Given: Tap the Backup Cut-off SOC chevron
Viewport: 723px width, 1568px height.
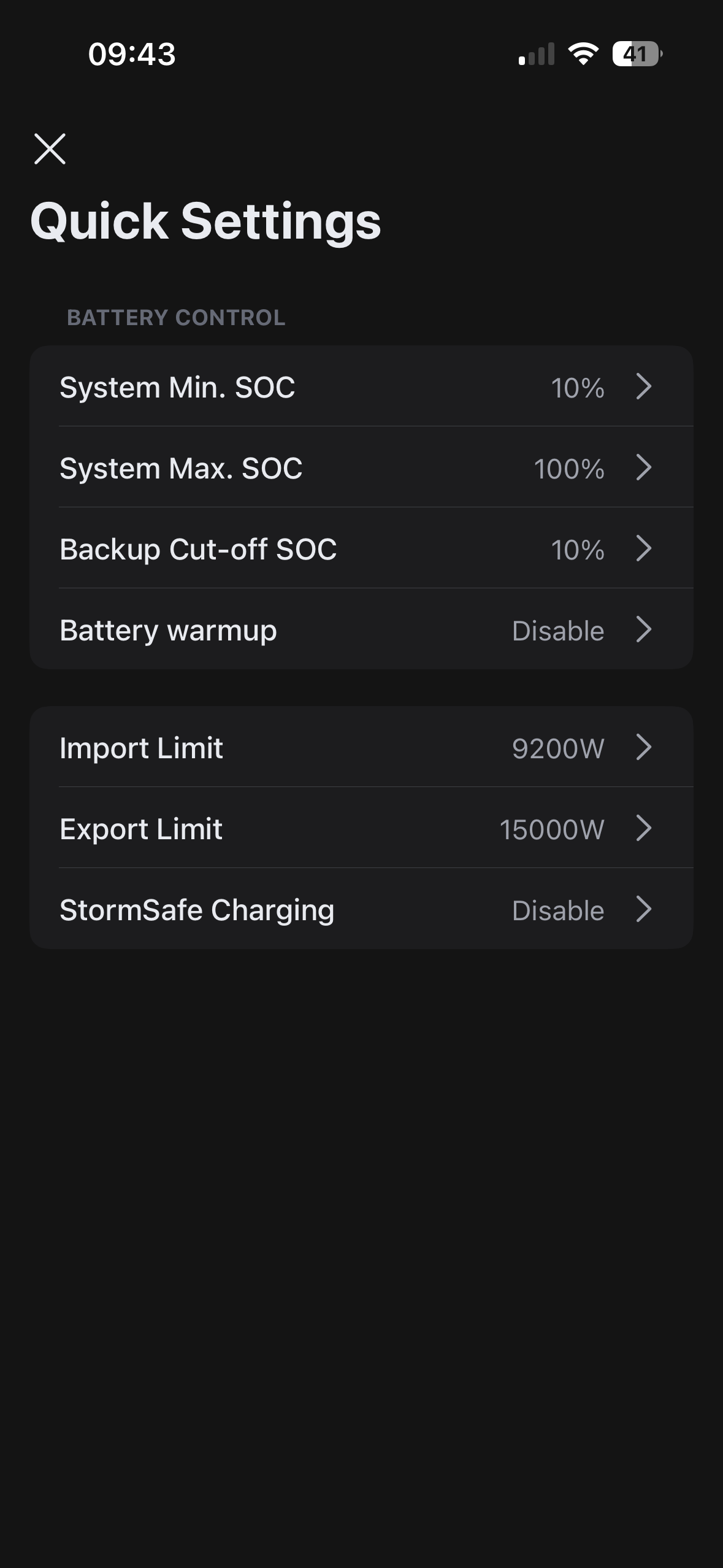Looking at the screenshot, I should (x=643, y=549).
